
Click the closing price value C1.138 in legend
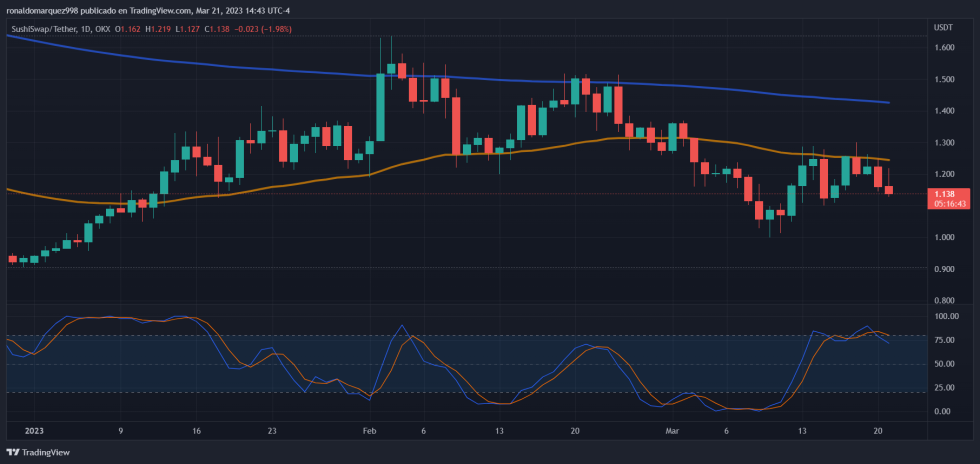(x=220, y=29)
